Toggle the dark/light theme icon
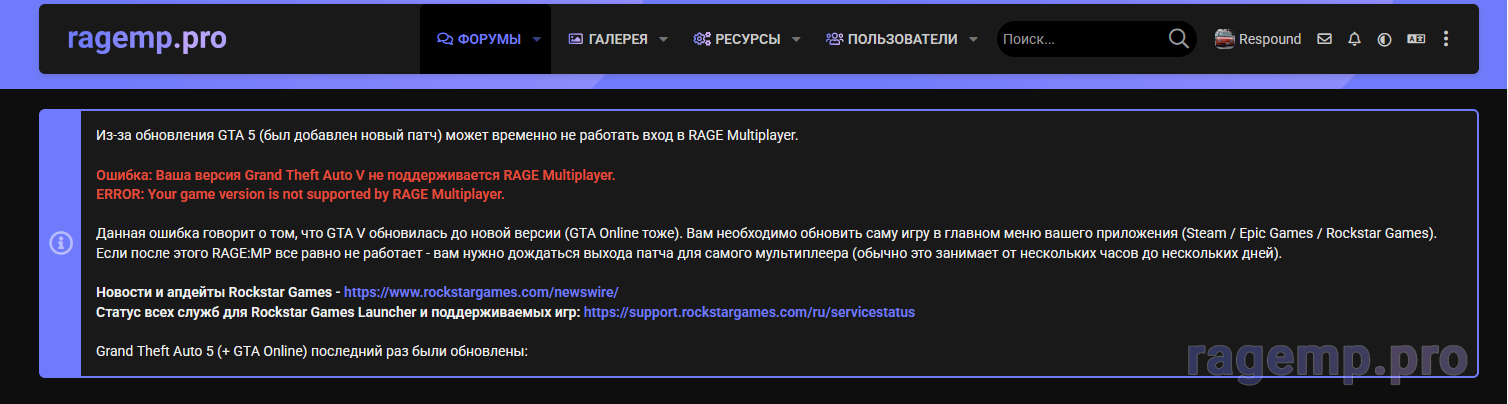The height and width of the screenshot is (404, 1508). pyautogui.click(x=1385, y=39)
